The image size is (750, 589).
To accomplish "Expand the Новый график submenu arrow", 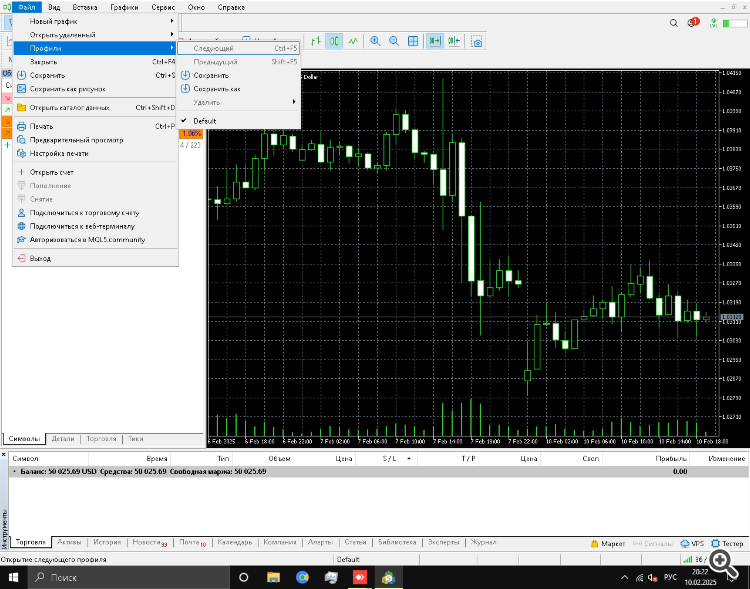I will (x=172, y=21).
